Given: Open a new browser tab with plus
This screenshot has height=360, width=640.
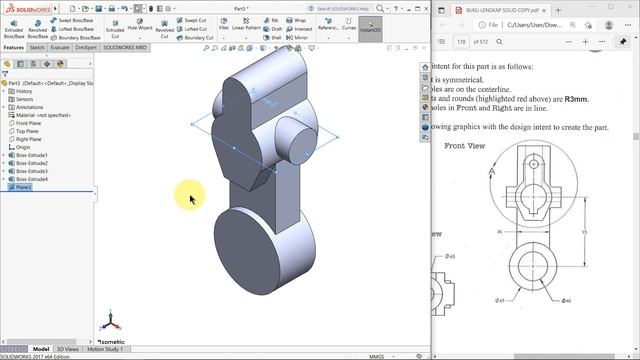Looking at the screenshot, I should [x=558, y=10].
